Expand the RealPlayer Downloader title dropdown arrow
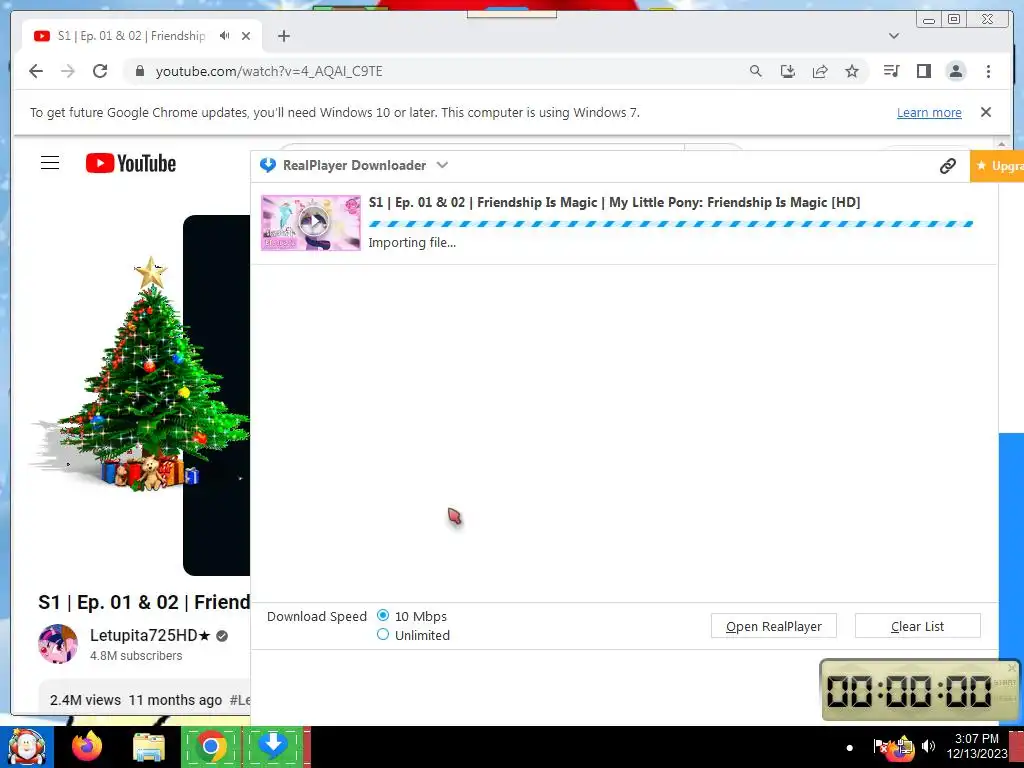Viewport: 1024px width, 768px height. click(442, 165)
